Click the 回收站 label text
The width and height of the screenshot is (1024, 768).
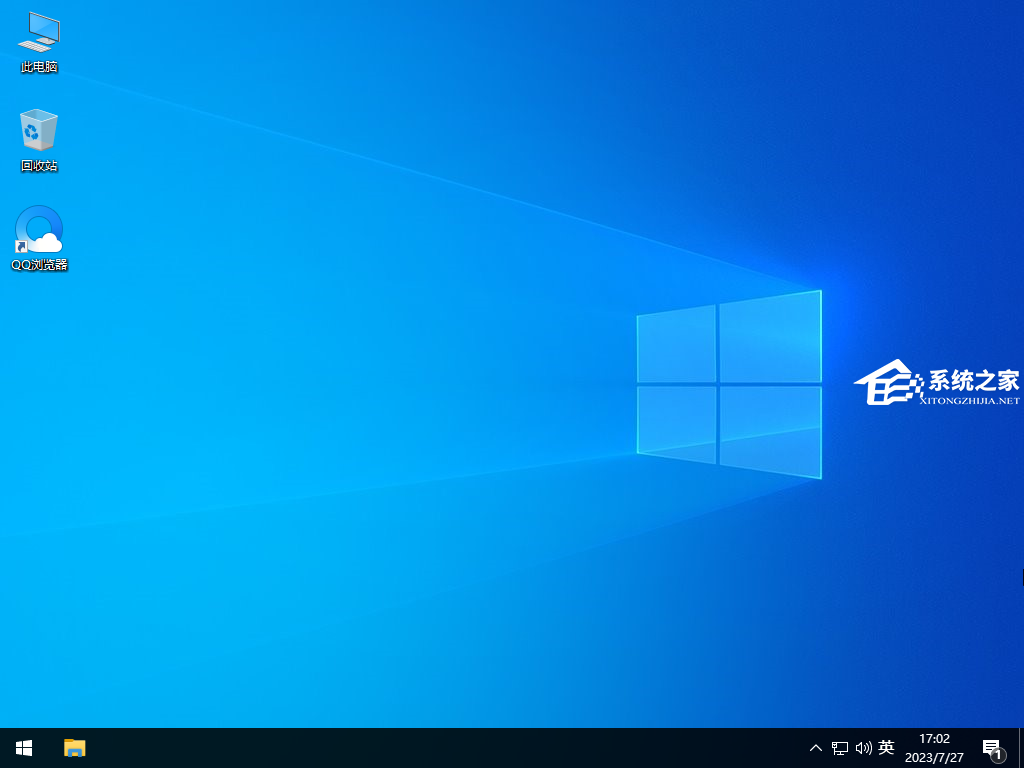pyautogui.click(x=39, y=166)
